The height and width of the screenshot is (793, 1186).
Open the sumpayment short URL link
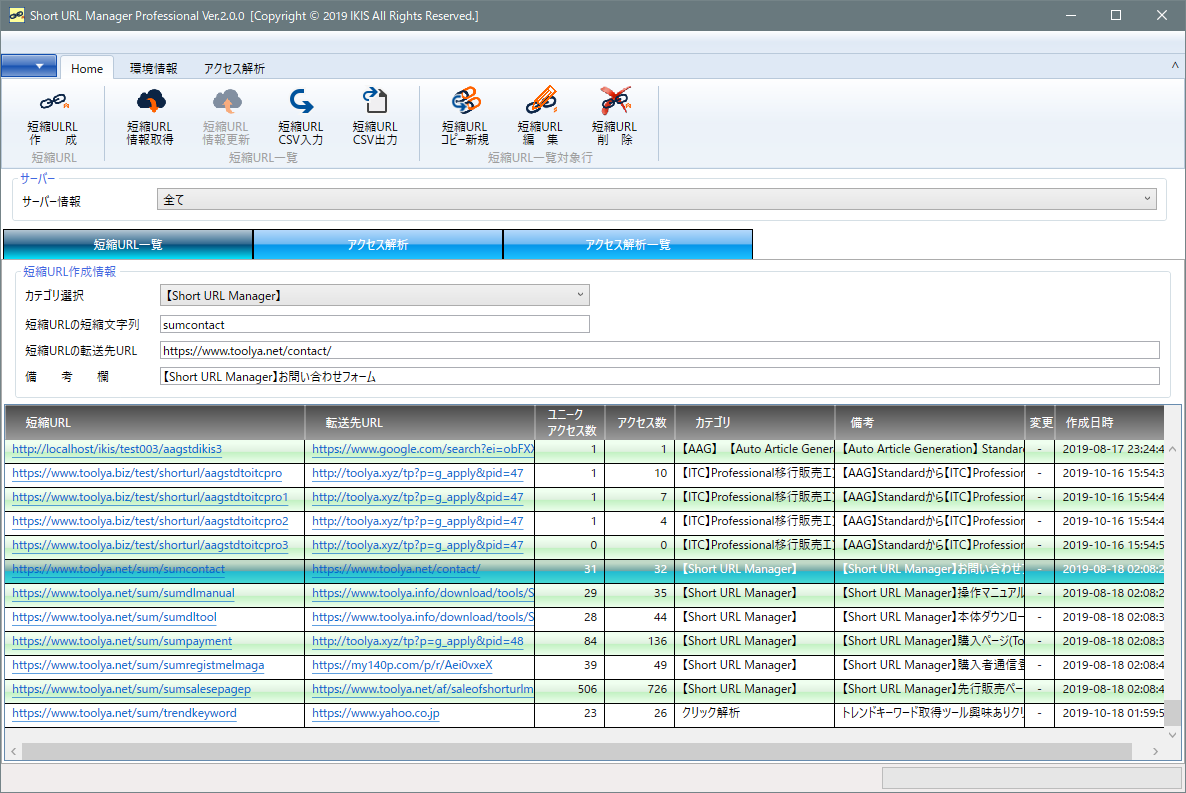click(122, 641)
